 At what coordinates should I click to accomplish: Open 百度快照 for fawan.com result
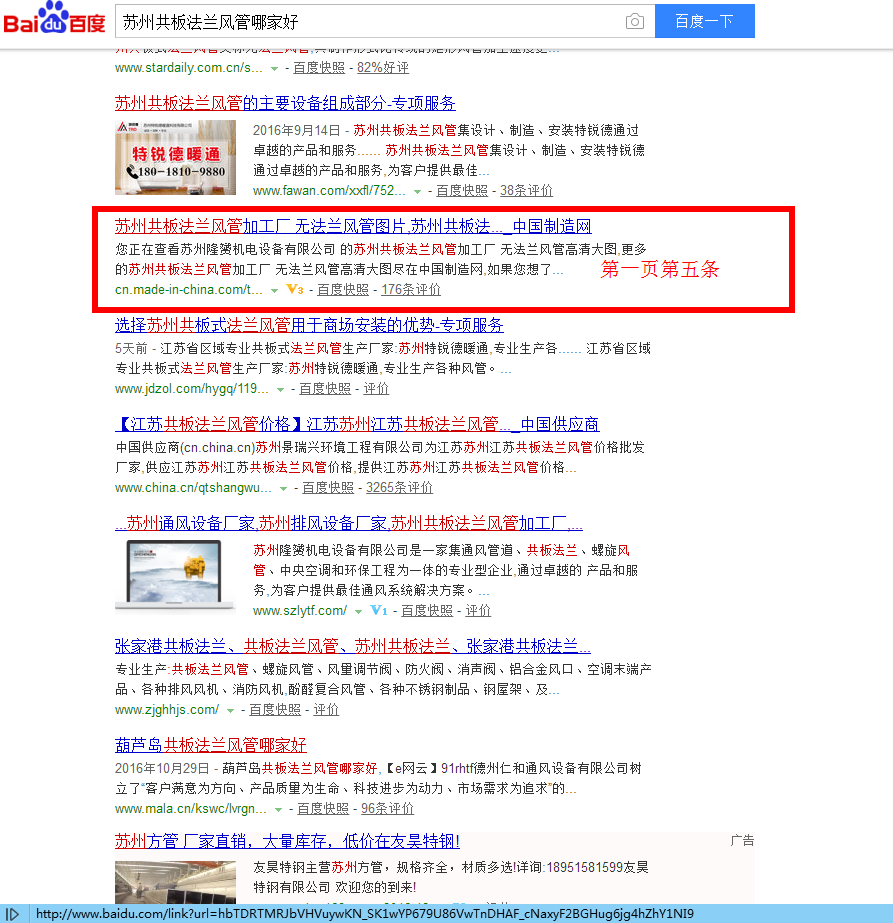coord(462,191)
